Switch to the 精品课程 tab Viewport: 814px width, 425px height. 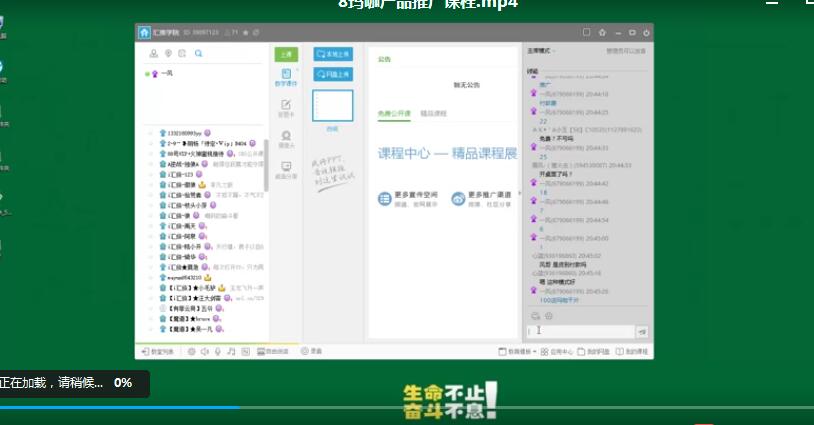click(x=433, y=114)
